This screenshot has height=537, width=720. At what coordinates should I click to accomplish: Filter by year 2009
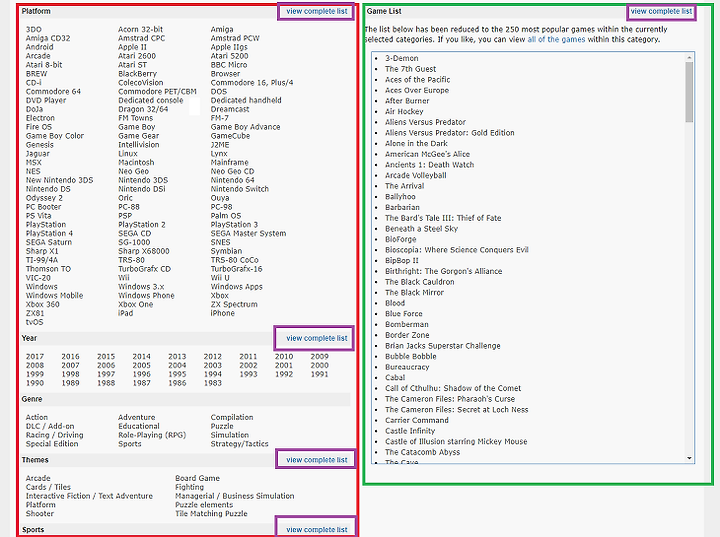[319, 356]
